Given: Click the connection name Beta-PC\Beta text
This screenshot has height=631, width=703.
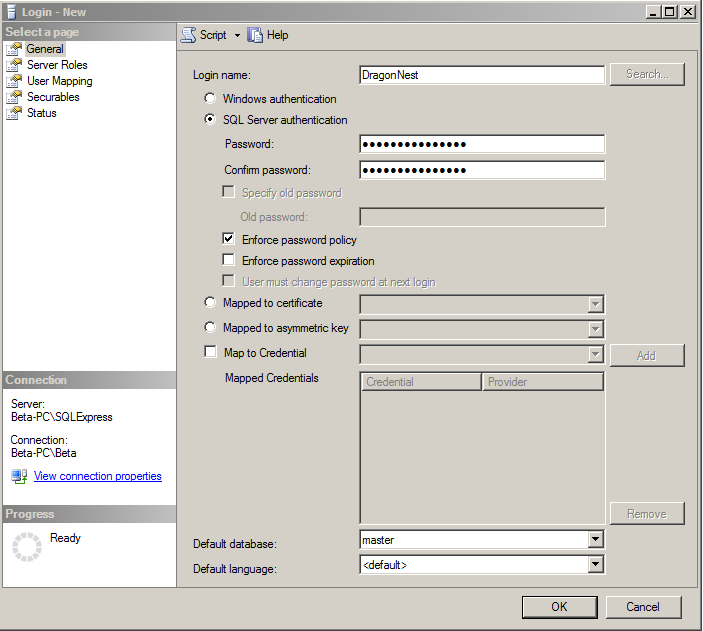Looking at the screenshot, I should [43, 453].
